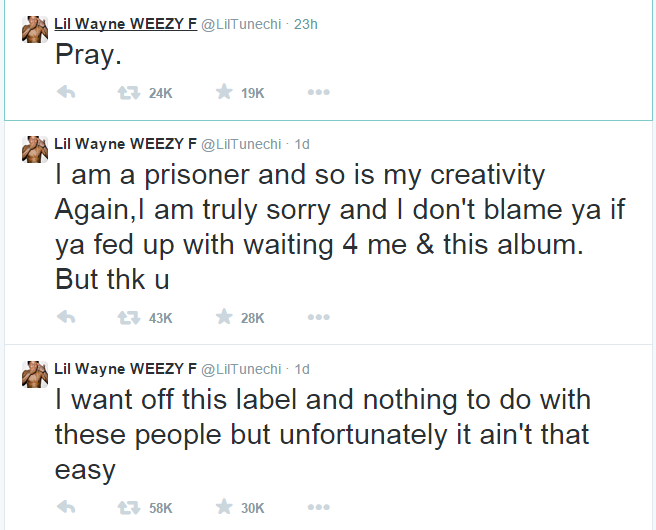Favorite the "I want off this label" tweet

pos(224,508)
